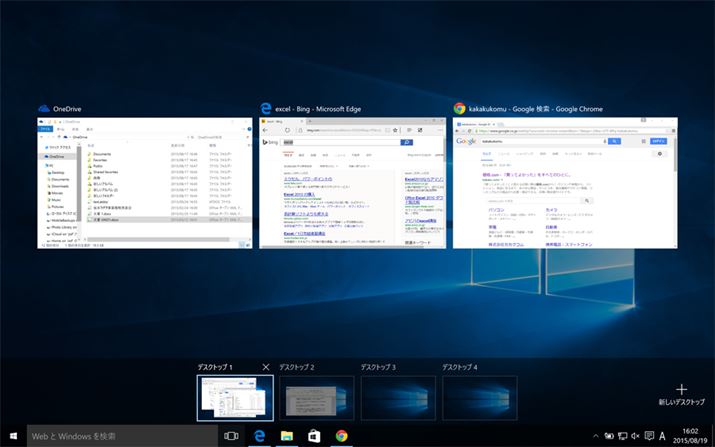The height and width of the screenshot is (447, 715).
Task: Open the Windows Store taskbar icon
Action: tap(314, 436)
